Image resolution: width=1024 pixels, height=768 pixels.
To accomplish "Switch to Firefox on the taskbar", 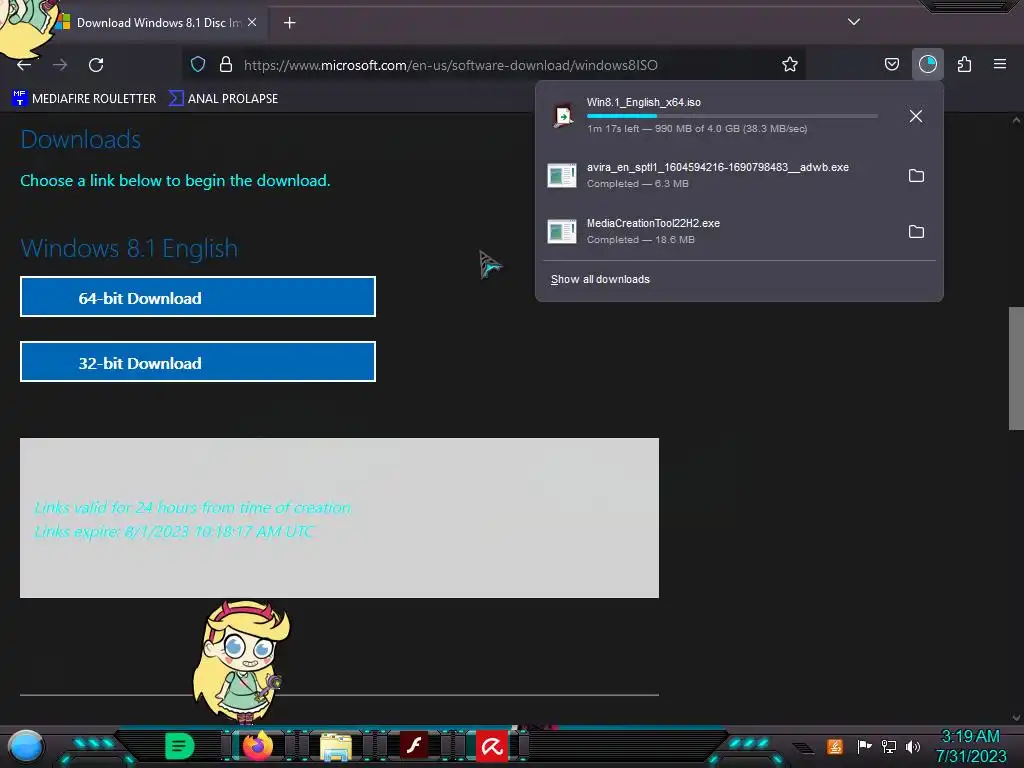I will click(257, 746).
